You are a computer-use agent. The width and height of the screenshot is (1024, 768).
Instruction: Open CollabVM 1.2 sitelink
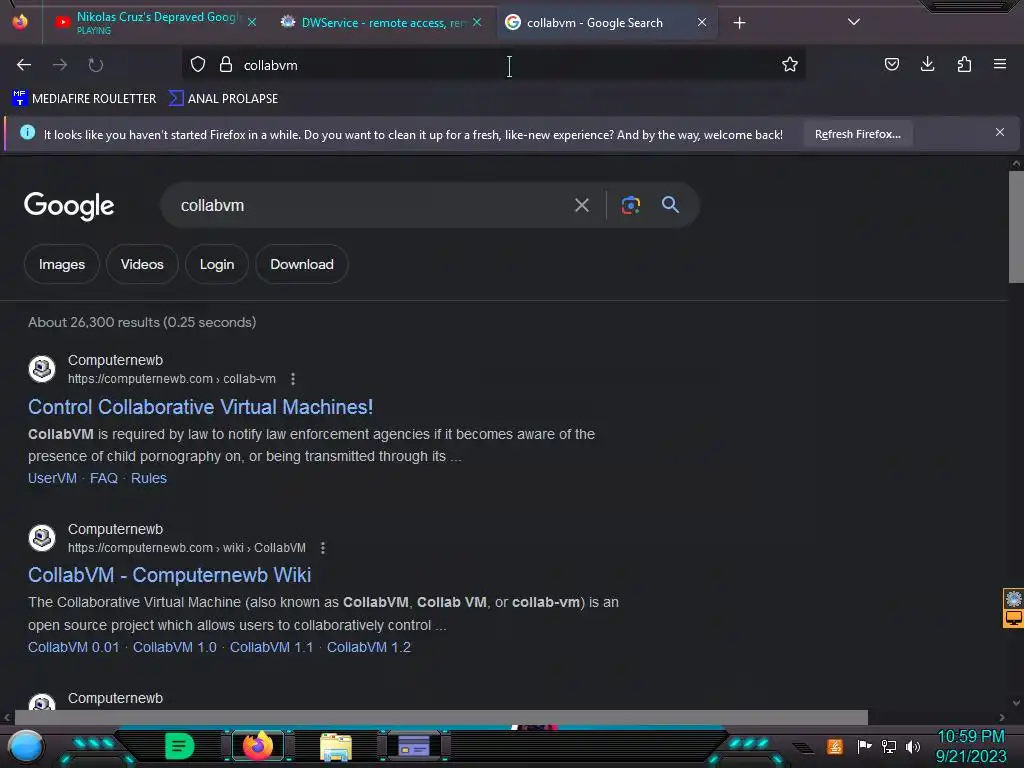[368, 647]
